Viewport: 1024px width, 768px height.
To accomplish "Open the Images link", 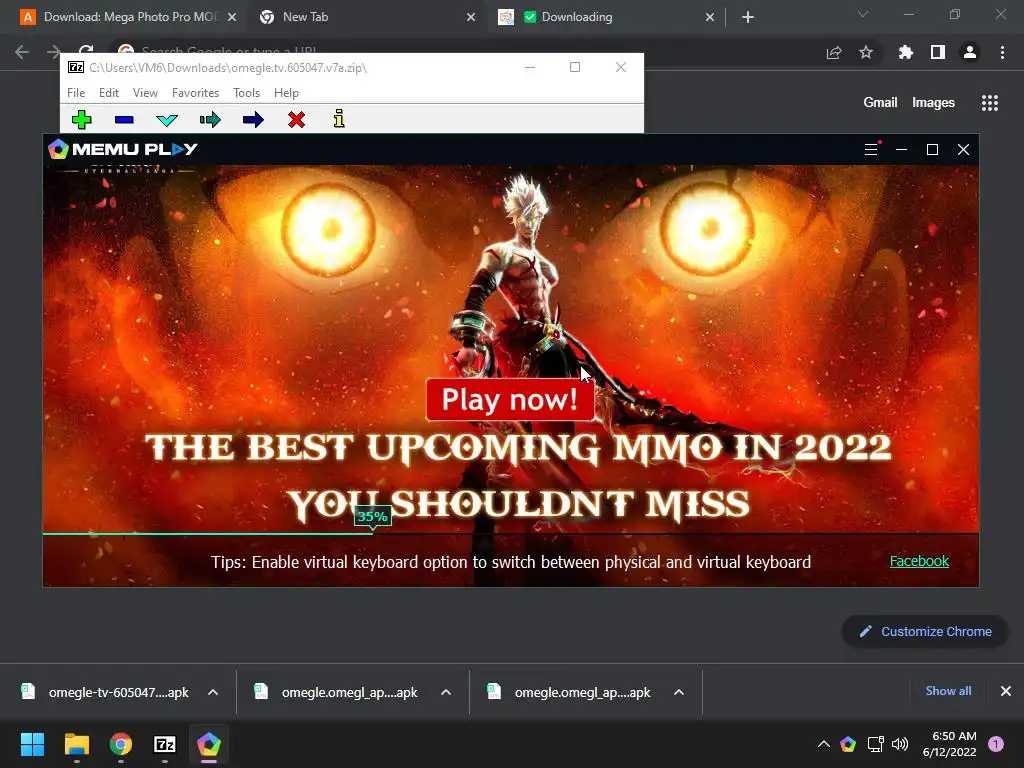I will pyautogui.click(x=933, y=103).
